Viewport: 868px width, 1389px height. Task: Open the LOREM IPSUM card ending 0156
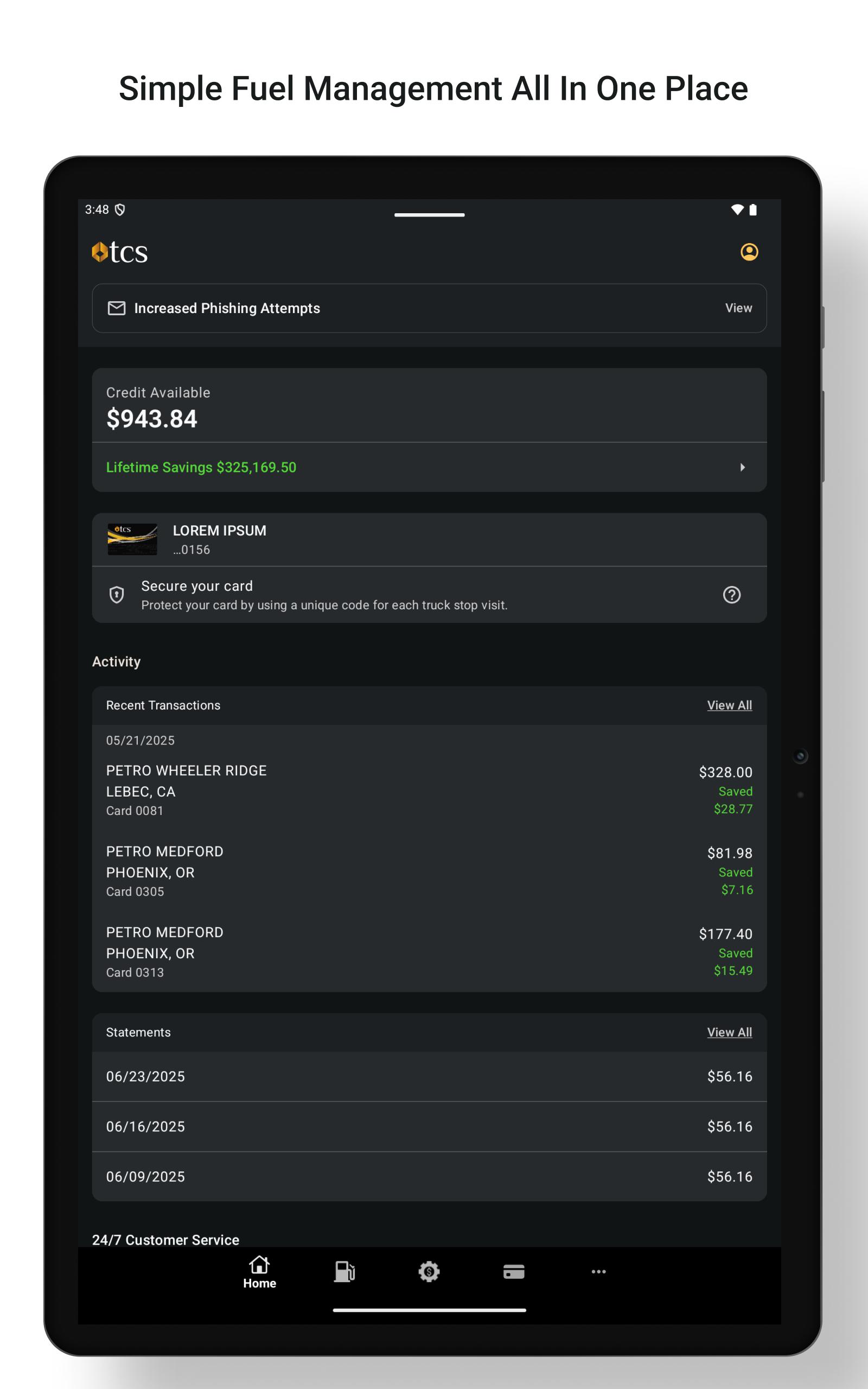[x=430, y=539]
